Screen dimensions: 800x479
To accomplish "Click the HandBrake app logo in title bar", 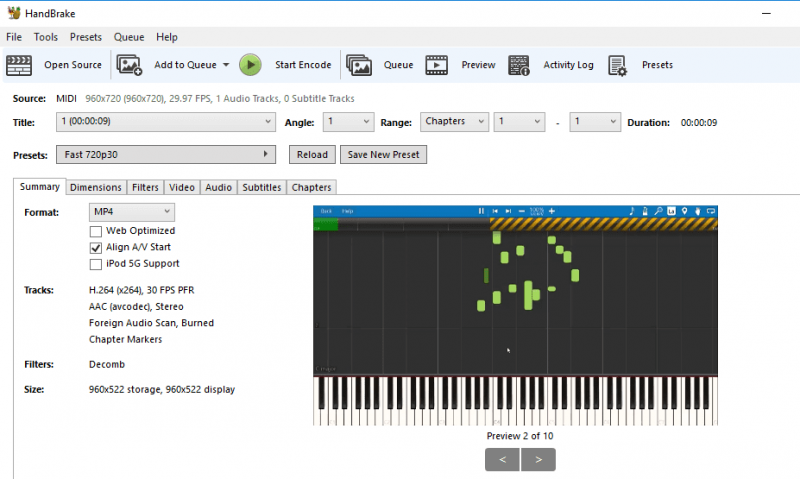I will point(14,13).
